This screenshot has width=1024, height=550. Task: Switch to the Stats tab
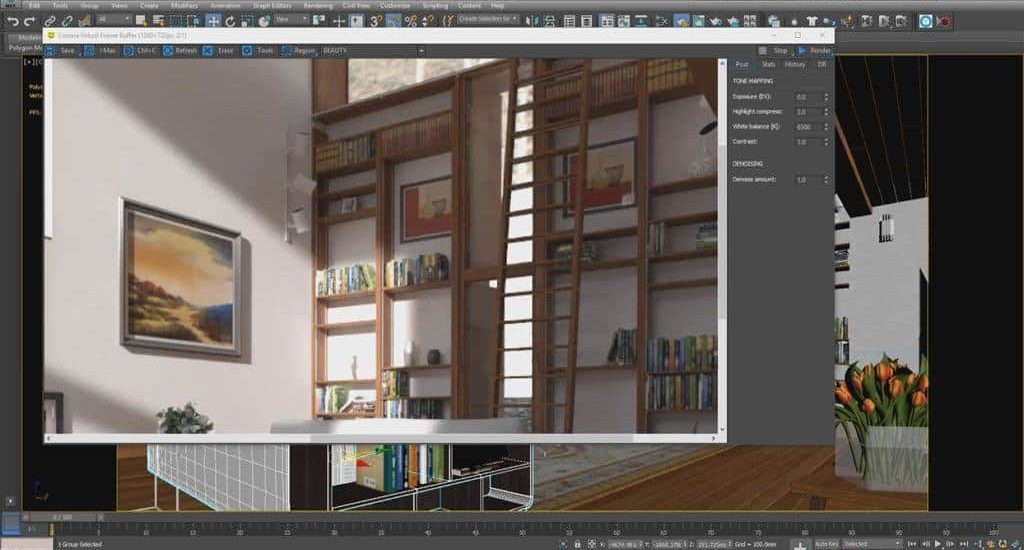(768, 64)
